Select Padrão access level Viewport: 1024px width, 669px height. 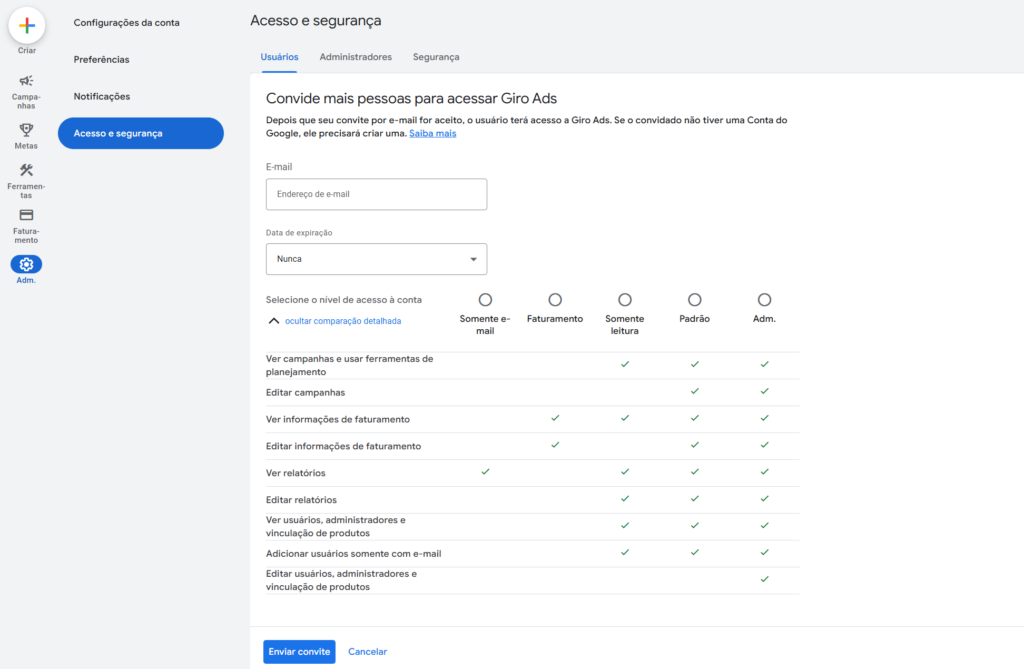[695, 300]
